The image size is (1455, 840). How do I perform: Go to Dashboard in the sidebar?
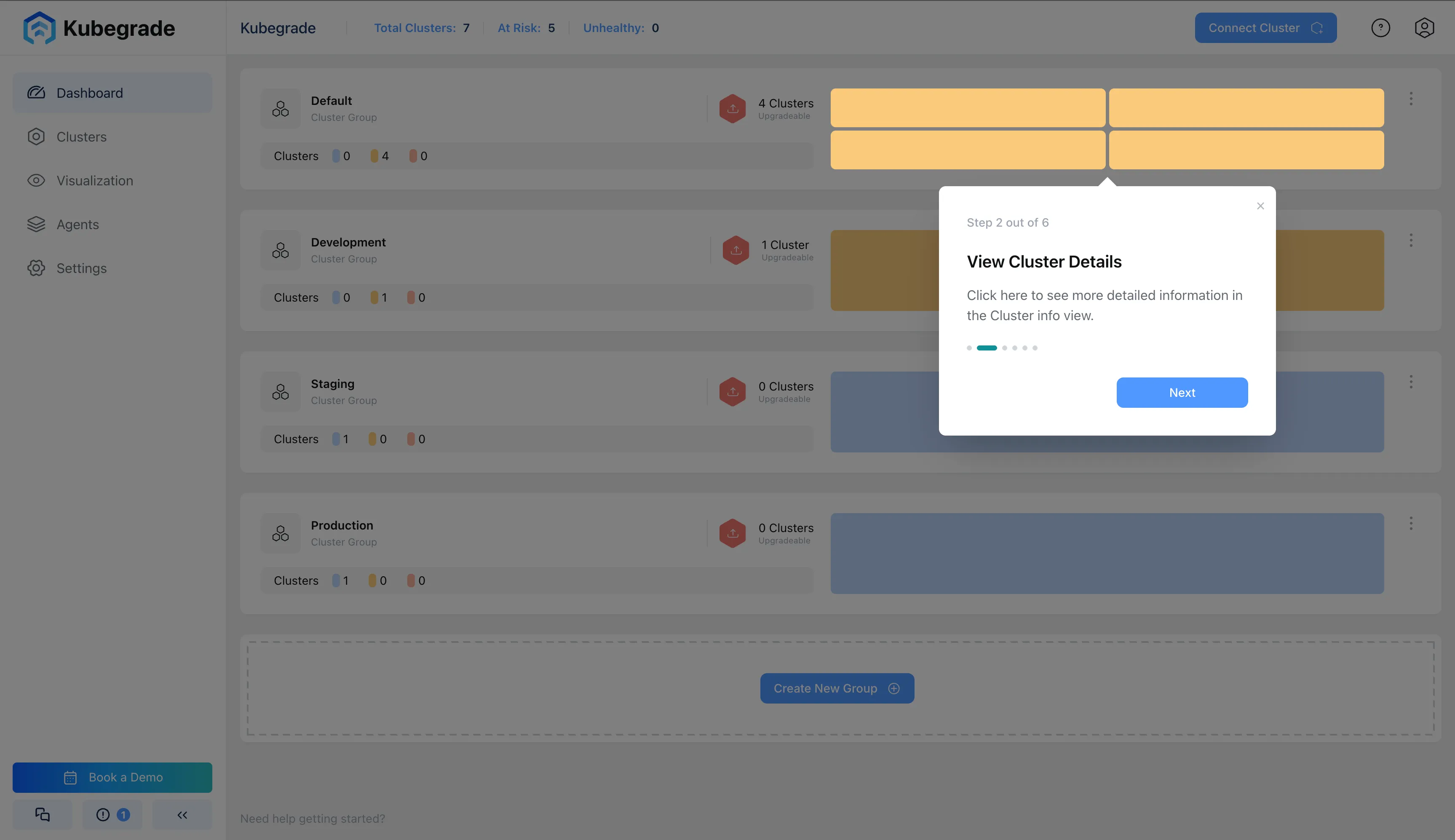coord(112,93)
